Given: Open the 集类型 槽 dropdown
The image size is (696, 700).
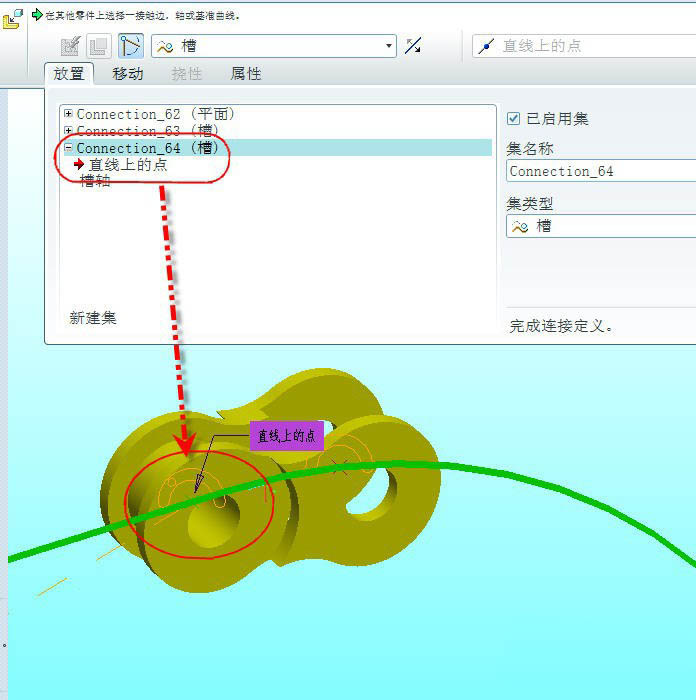Looking at the screenshot, I should click(x=601, y=226).
